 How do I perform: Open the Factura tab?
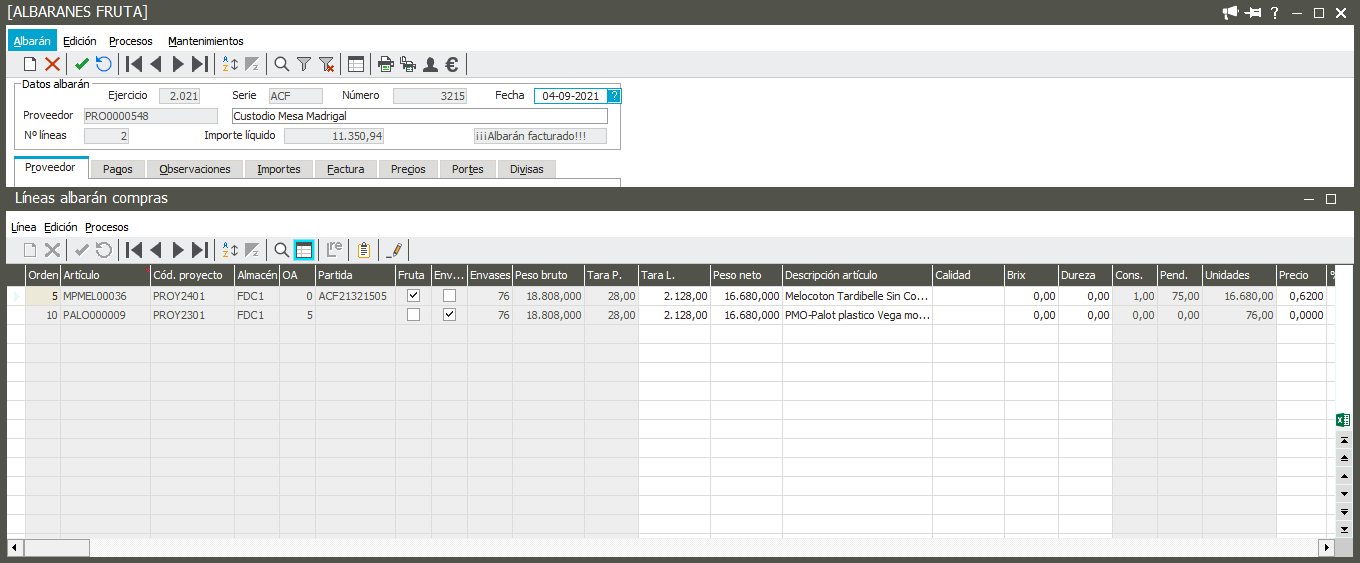[x=346, y=169]
